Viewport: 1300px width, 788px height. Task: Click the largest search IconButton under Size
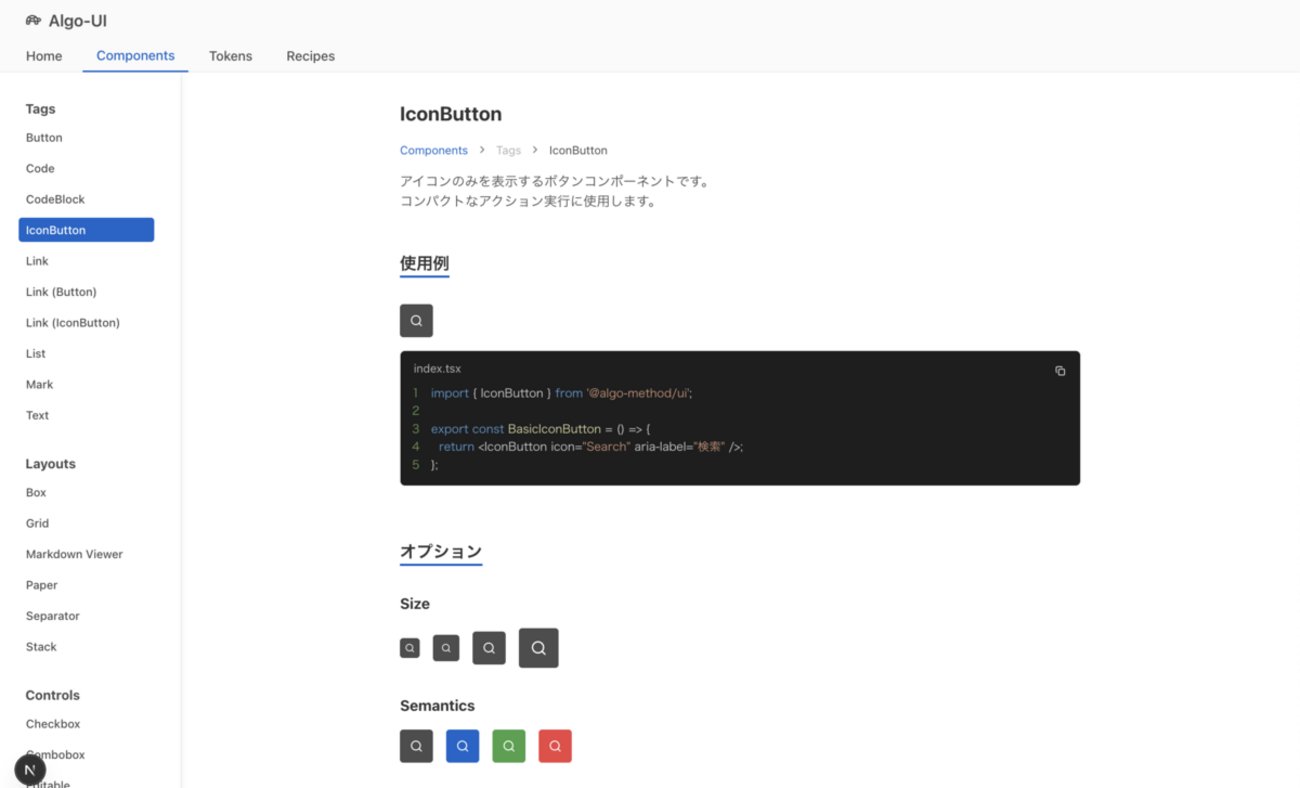click(538, 647)
